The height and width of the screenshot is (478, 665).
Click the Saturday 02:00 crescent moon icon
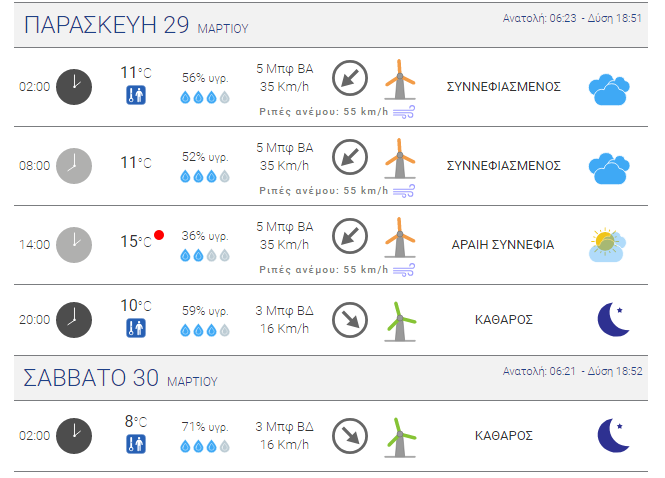613,435
